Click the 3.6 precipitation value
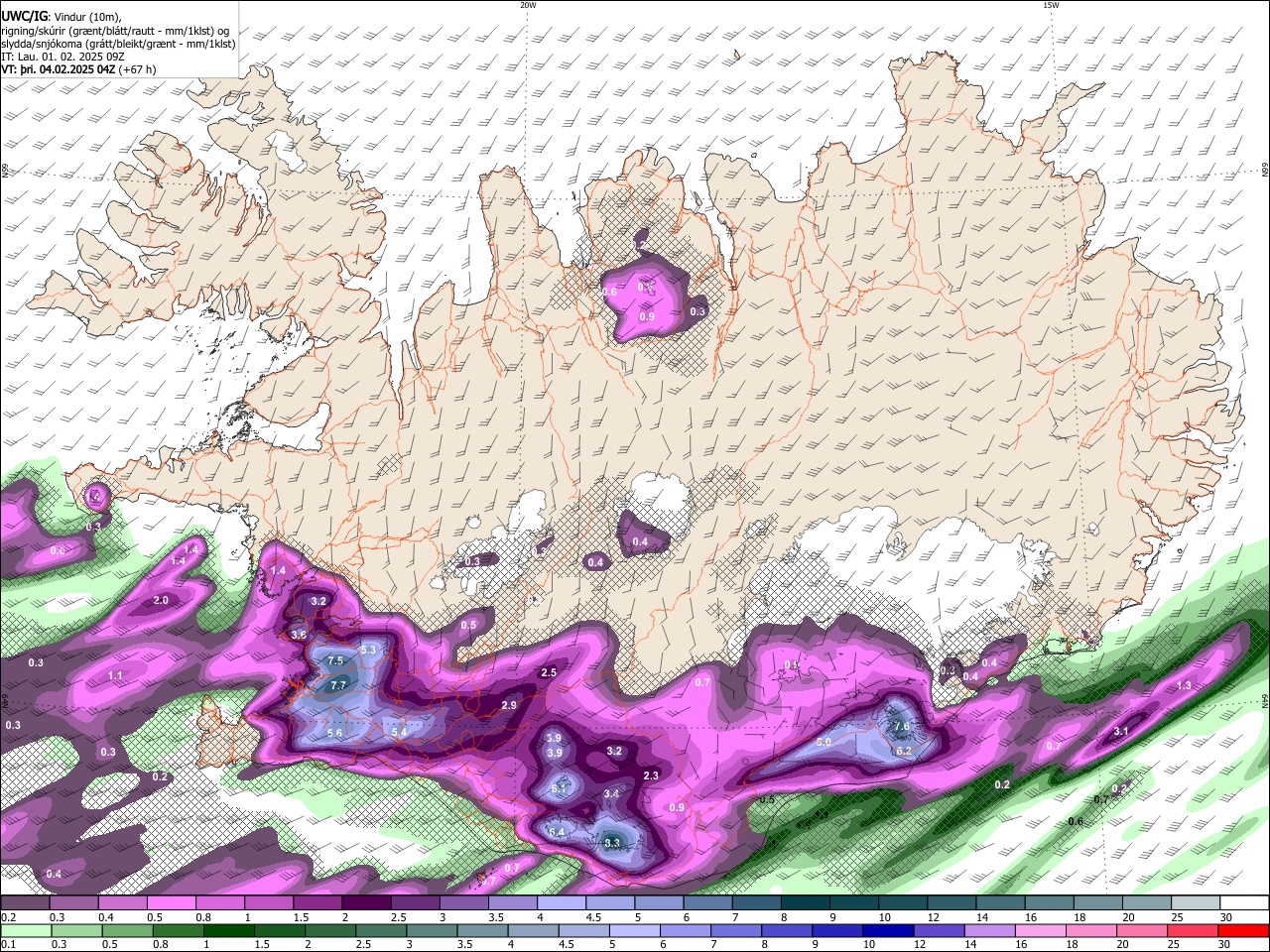This screenshot has height=952, width=1270. coord(298,634)
